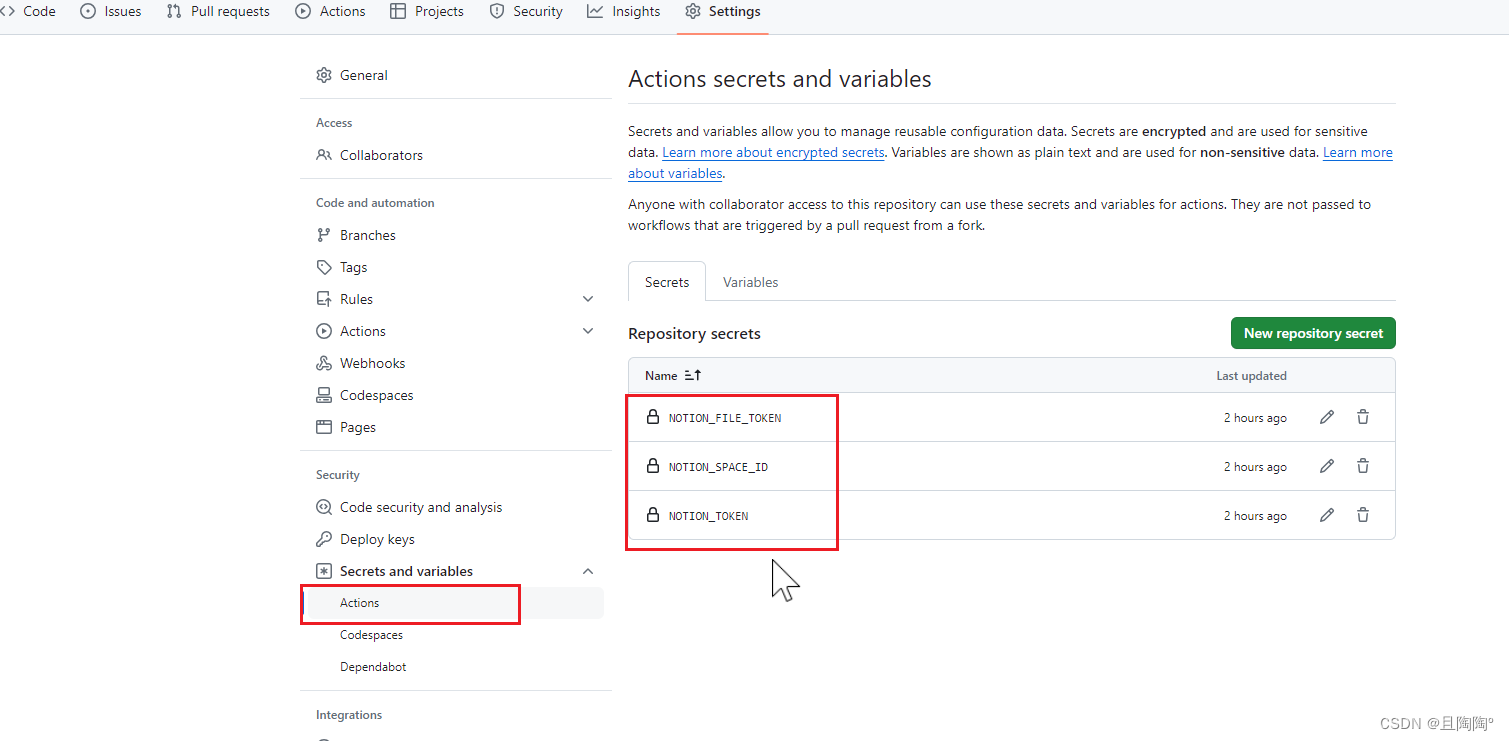
Task: Follow Learn more about encrypted secrets link
Action: (x=773, y=152)
